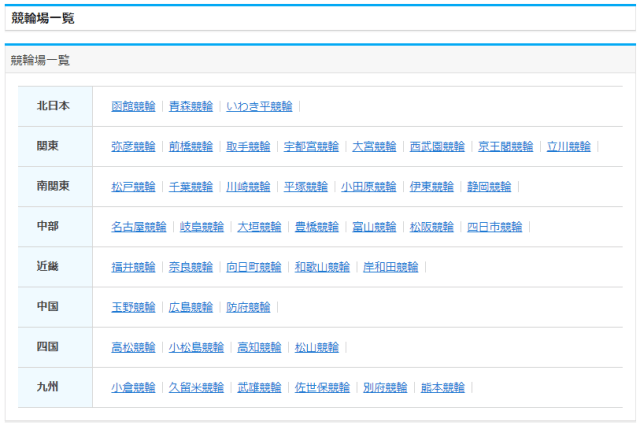The image size is (640, 426).
Task: Click the 取手競輪 link
Action: point(248,146)
